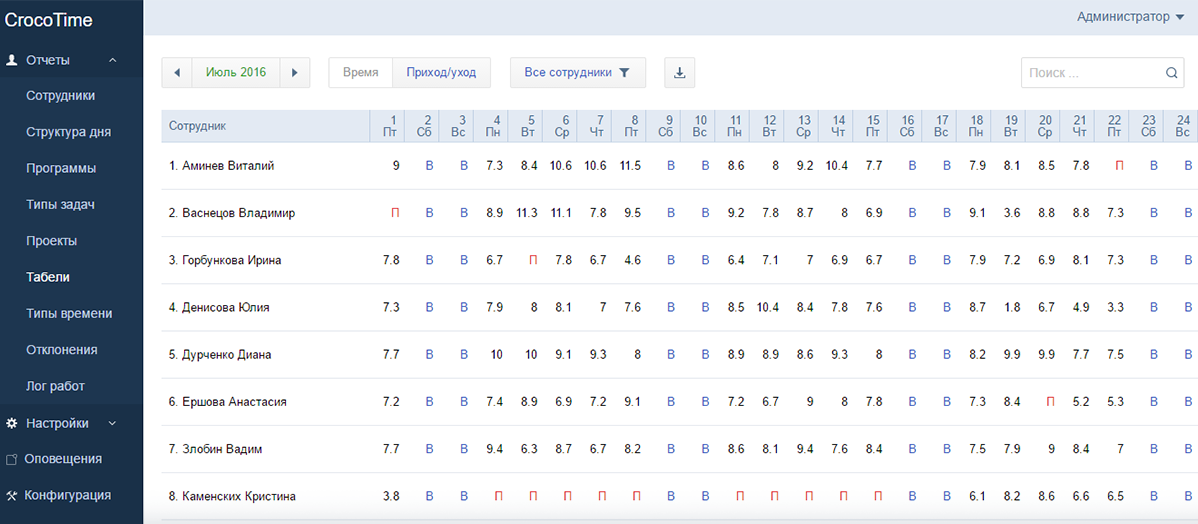Go to next month arrow

pyautogui.click(x=295, y=73)
